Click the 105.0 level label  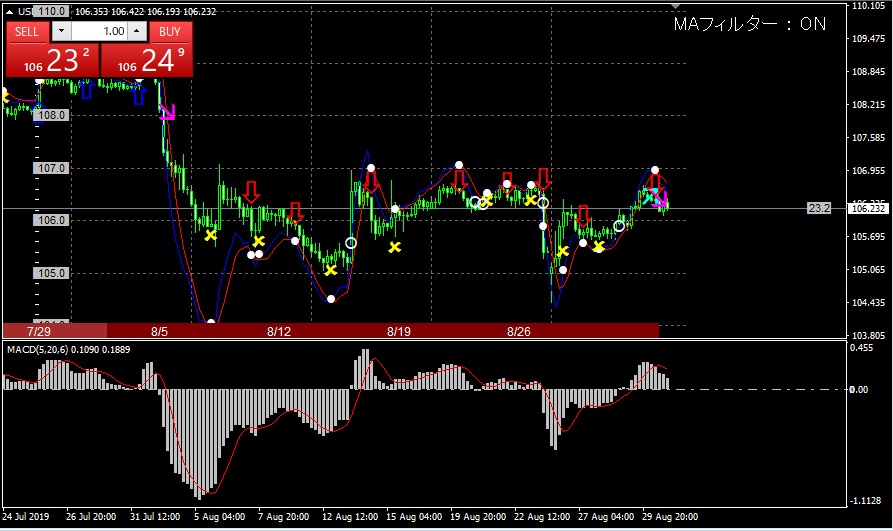pos(51,273)
